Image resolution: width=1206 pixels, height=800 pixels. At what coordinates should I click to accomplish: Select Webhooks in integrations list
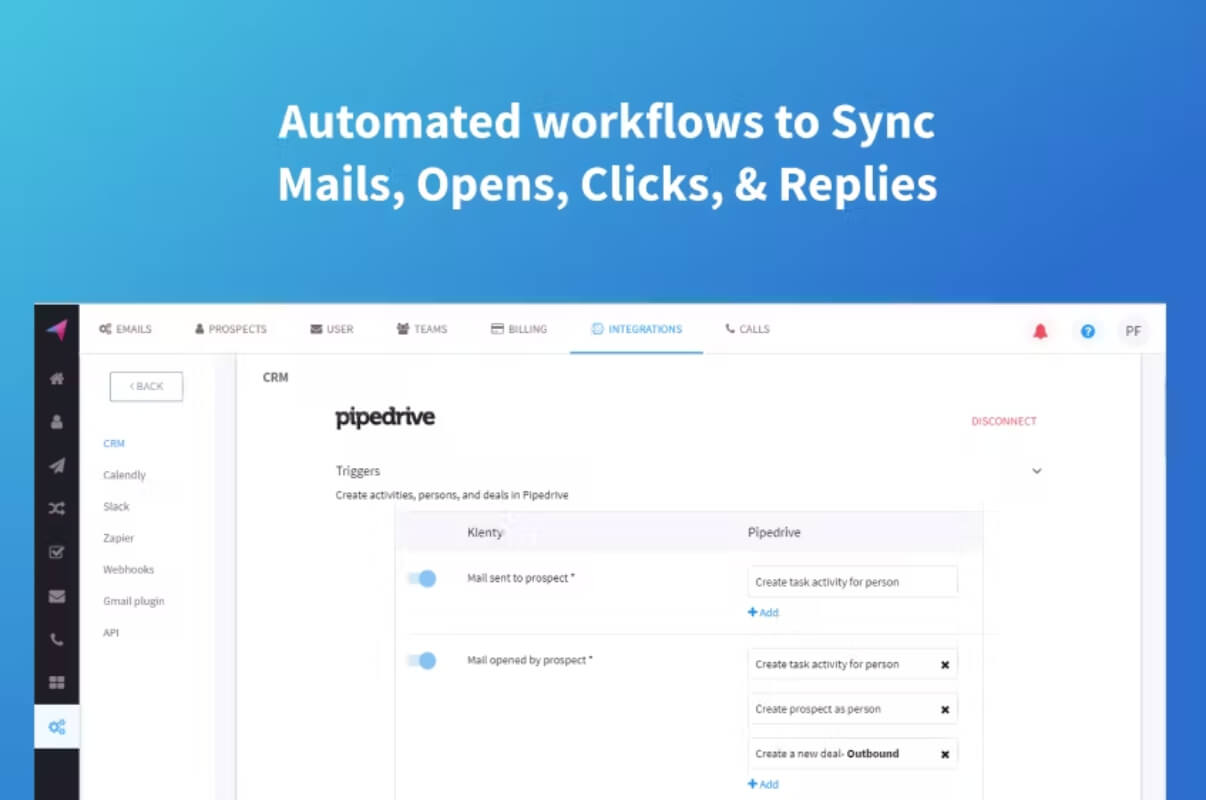128,569
